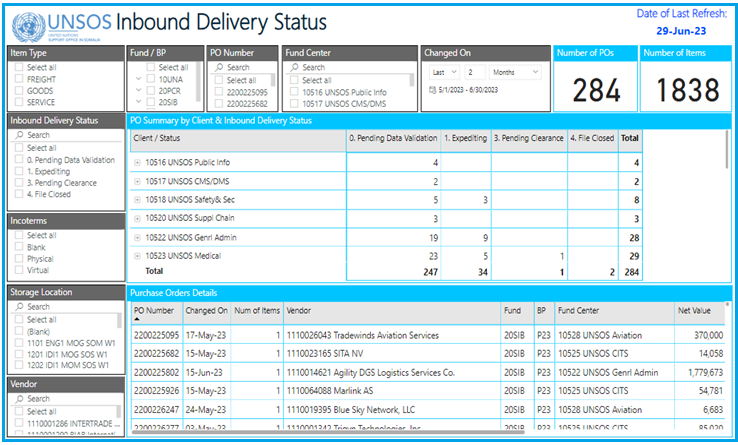The width and height of the screenshot is (738, 445).
Task: Expand the 10518 UNSOS Safety& Sec row
Action: click(x=137, y=200)
